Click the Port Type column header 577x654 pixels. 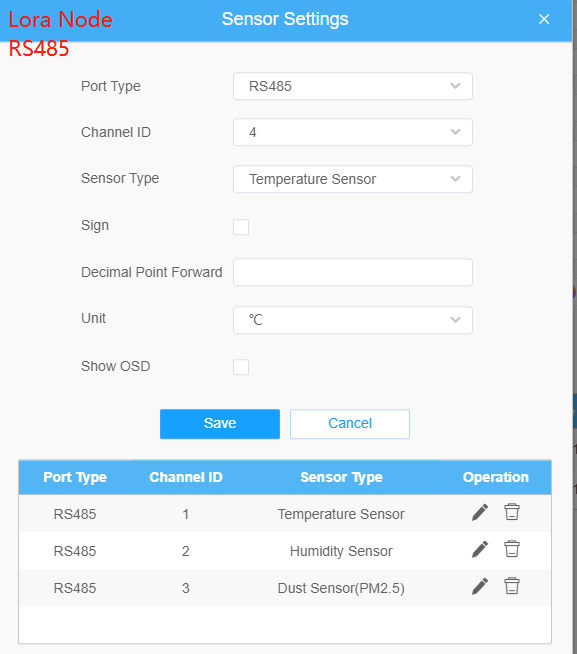[75, 478]
